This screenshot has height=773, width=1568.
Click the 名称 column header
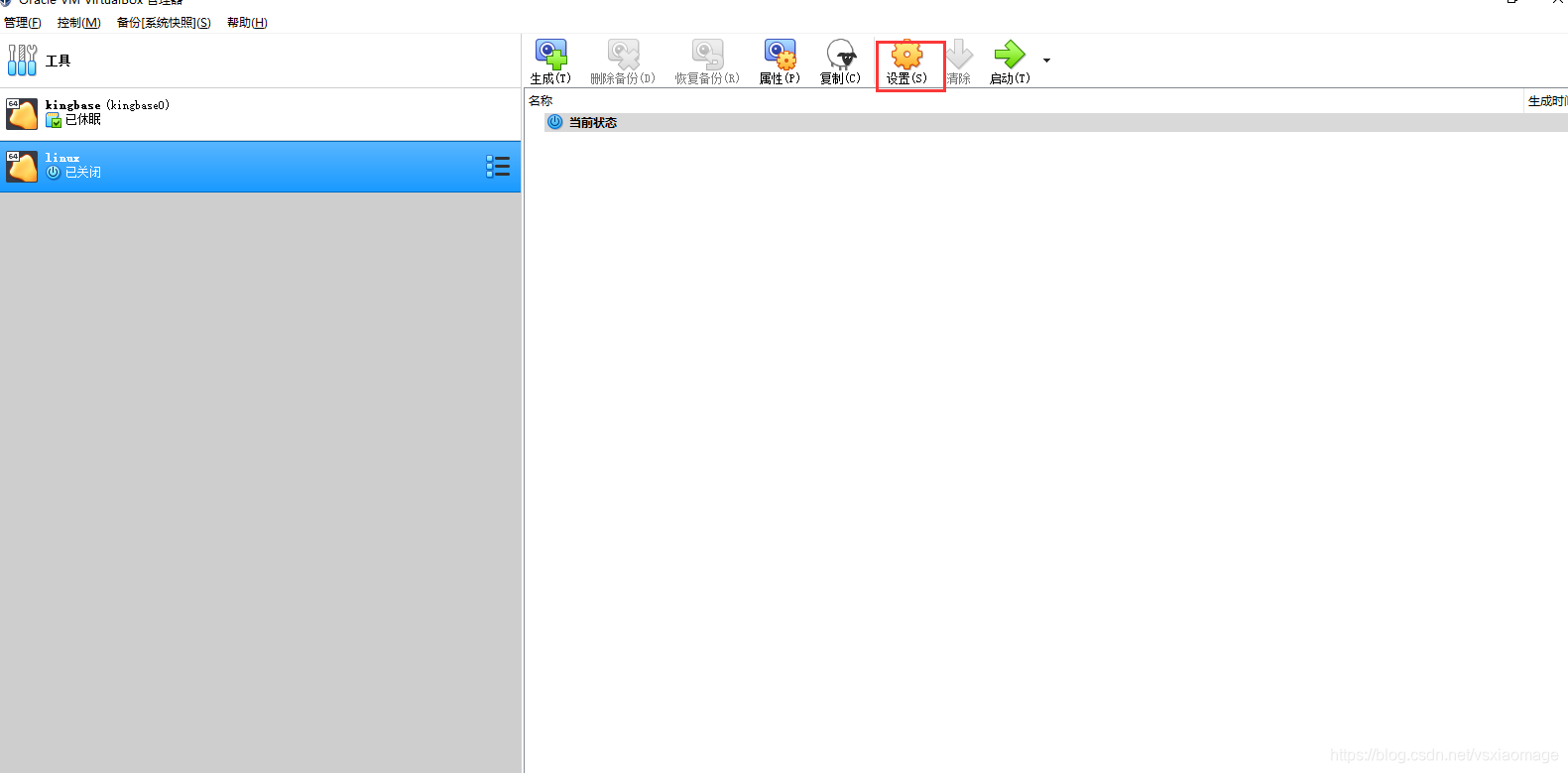[541, 101]
